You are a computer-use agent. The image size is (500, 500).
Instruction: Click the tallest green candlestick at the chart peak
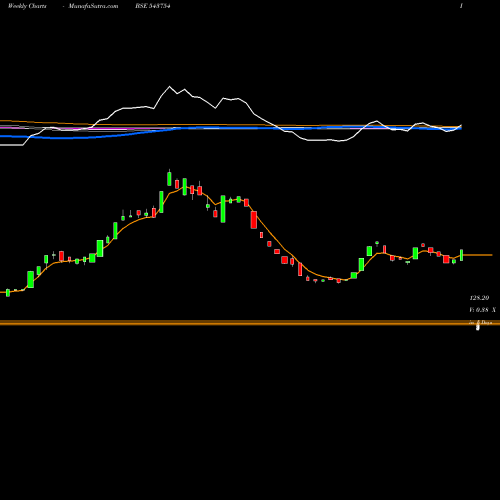click(169, 178)
